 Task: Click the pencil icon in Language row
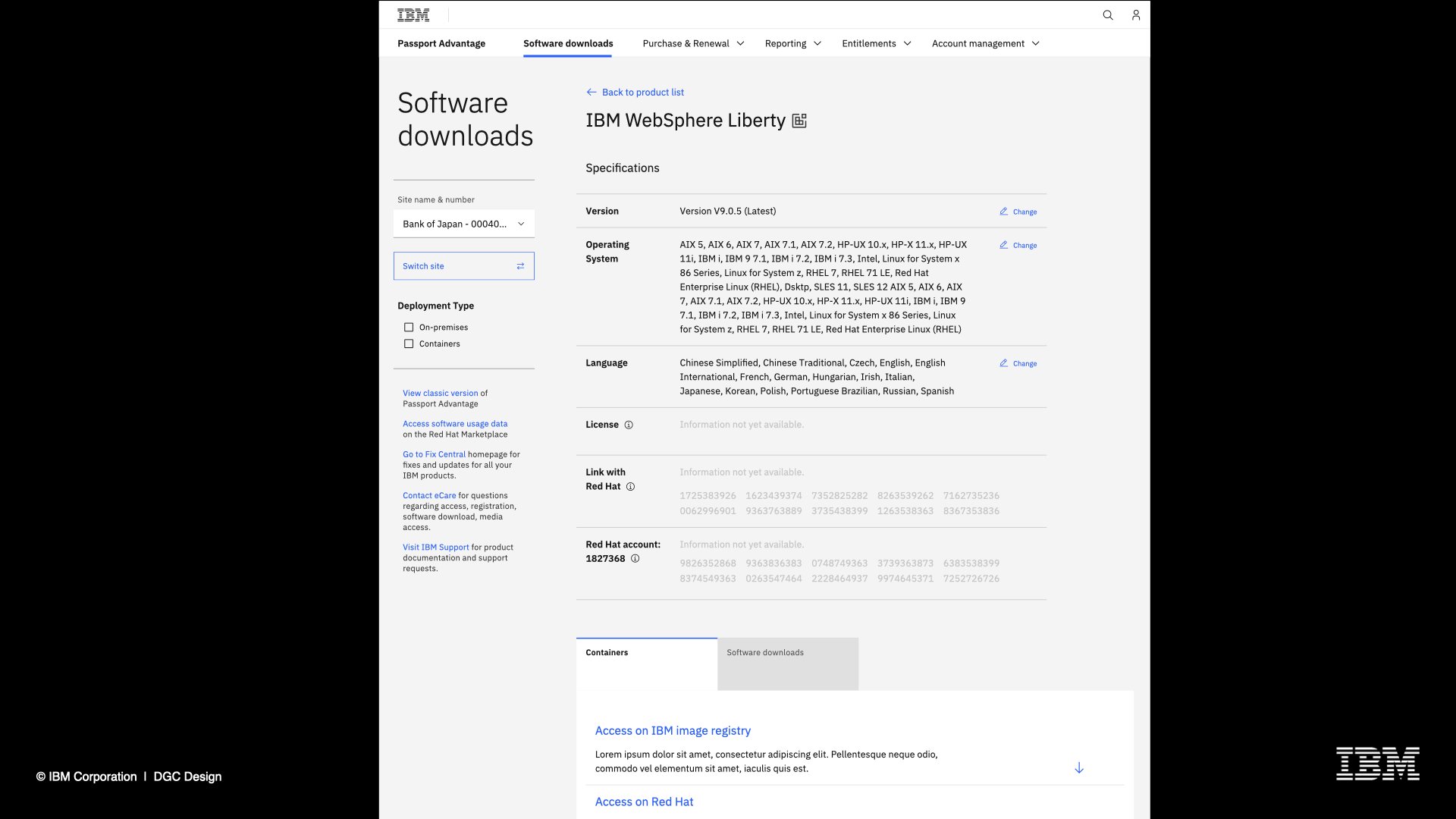click(1003, 363)
